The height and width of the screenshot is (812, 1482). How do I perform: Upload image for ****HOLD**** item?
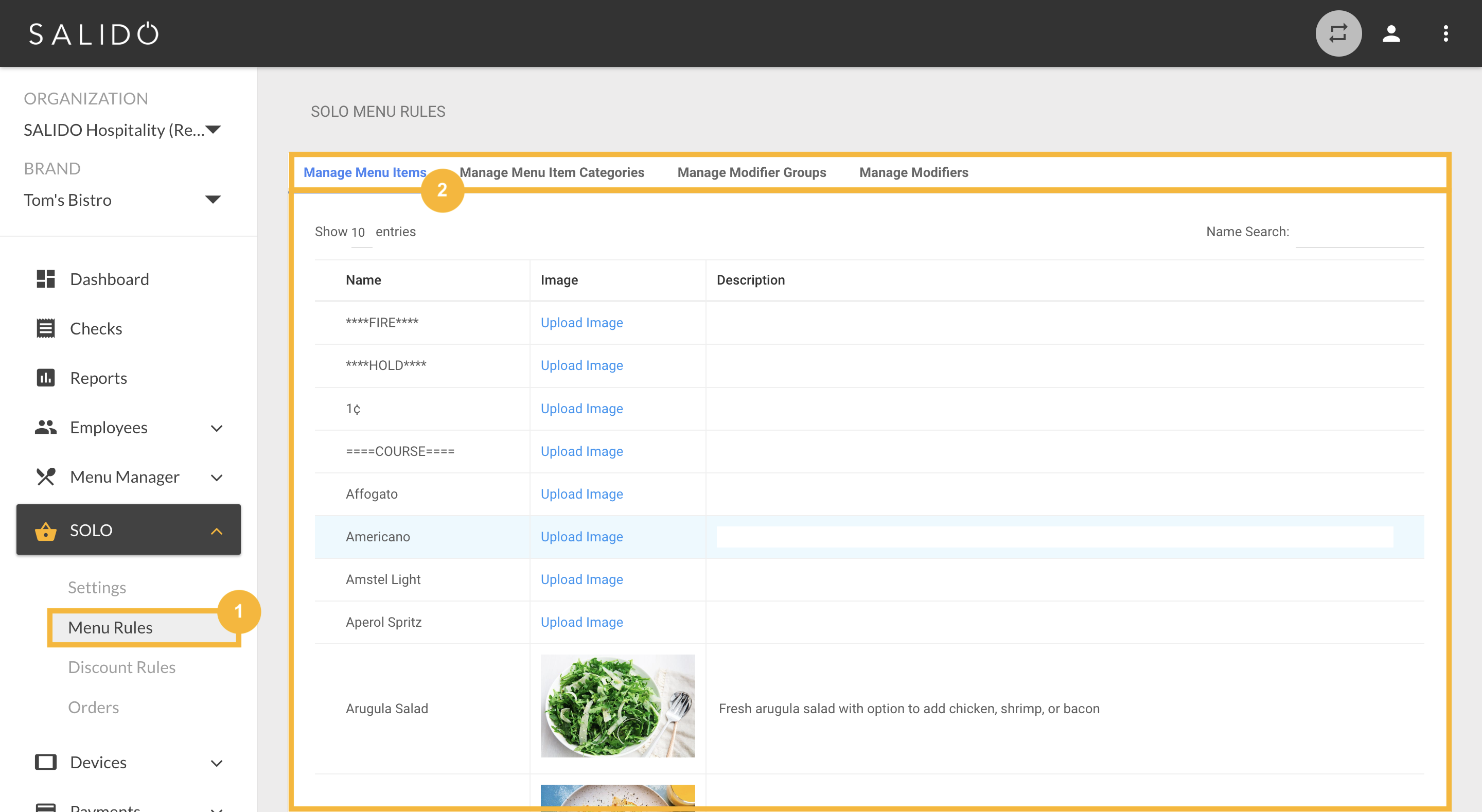point(581,365)
